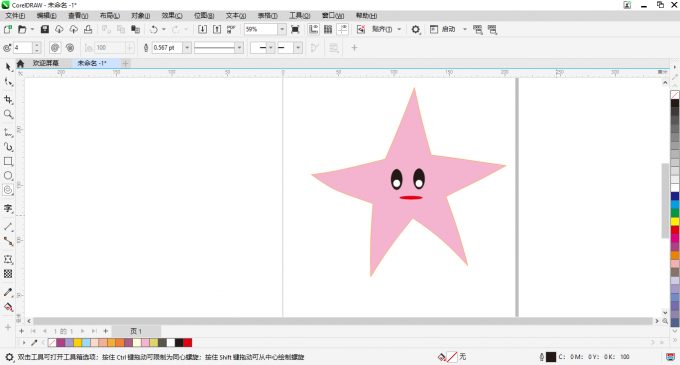
Task: Pick yellow swatch in right palette
Action: 675,222
